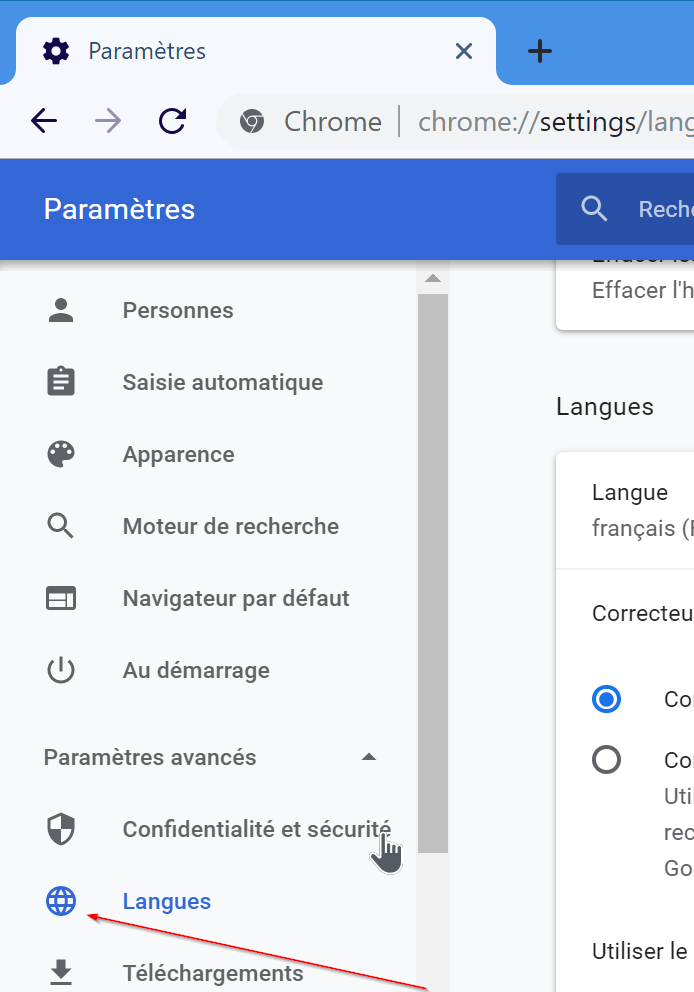Open Téléchargements settings
The image size is (694, 992).
(213, 973)
